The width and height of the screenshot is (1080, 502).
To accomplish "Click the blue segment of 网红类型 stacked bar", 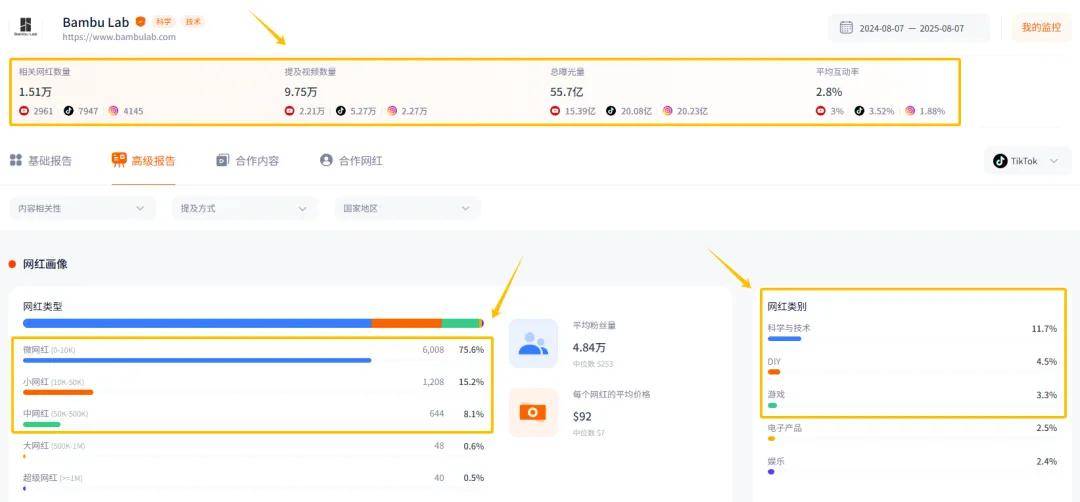I will click(197, 323).
